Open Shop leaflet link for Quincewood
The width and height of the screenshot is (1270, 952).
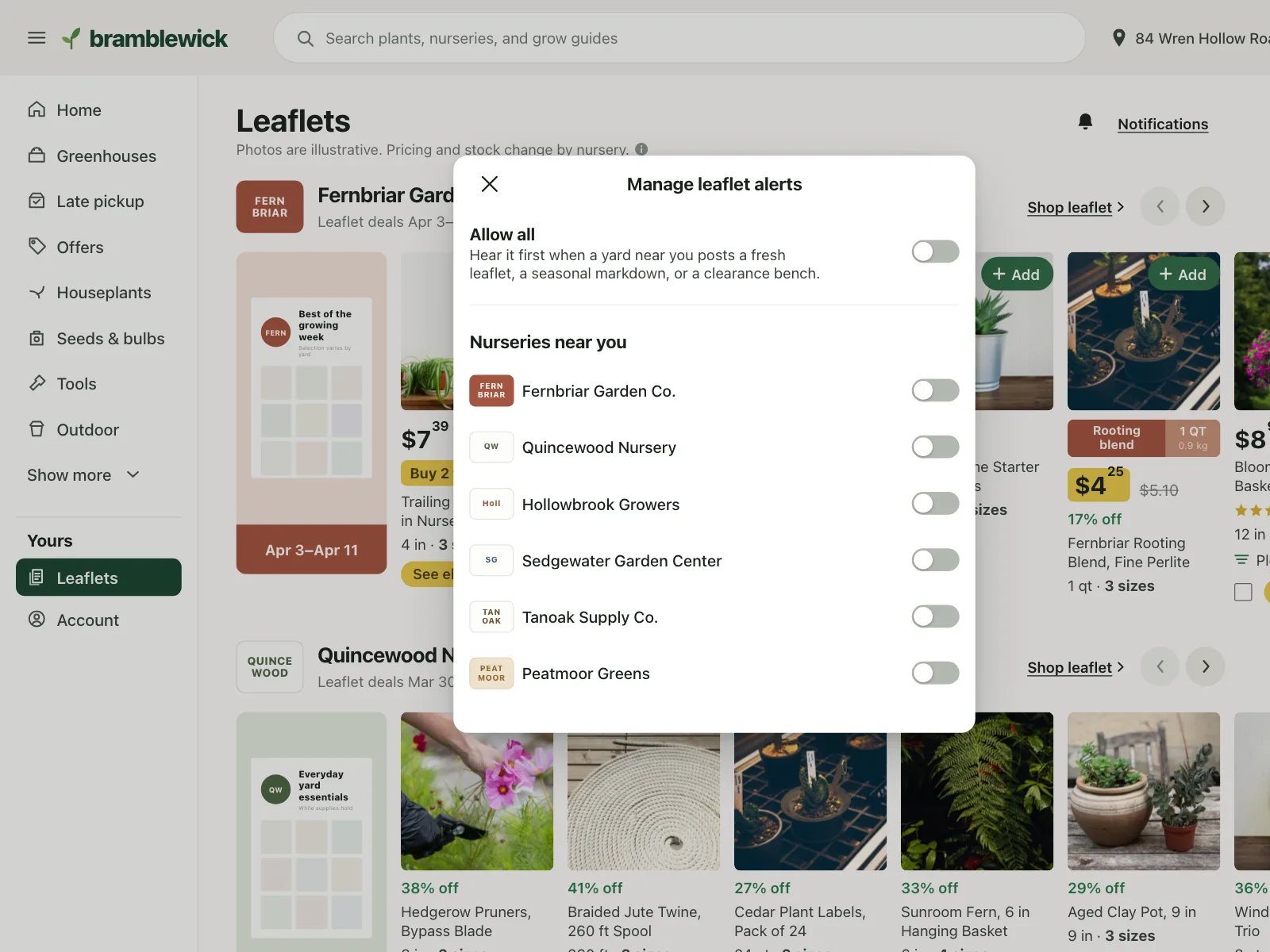click(1076, 667)
